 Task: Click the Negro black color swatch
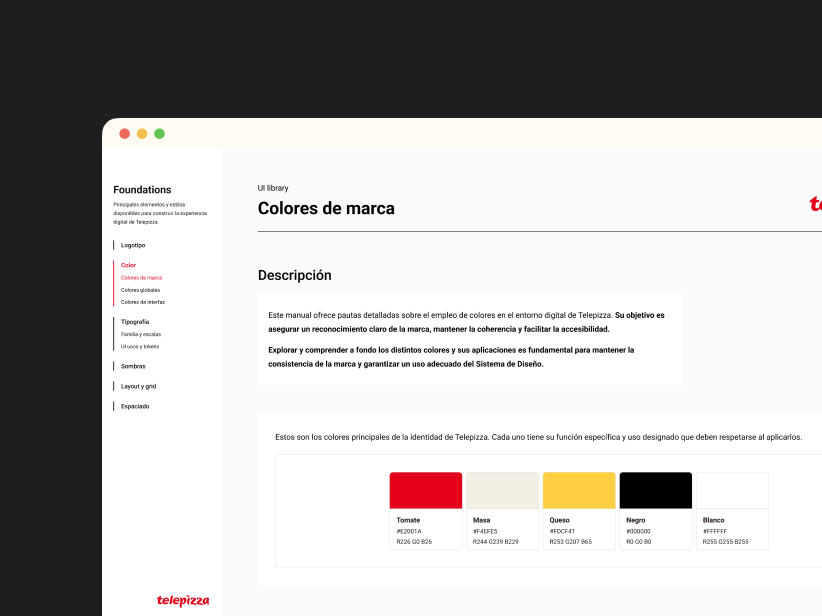655,490
